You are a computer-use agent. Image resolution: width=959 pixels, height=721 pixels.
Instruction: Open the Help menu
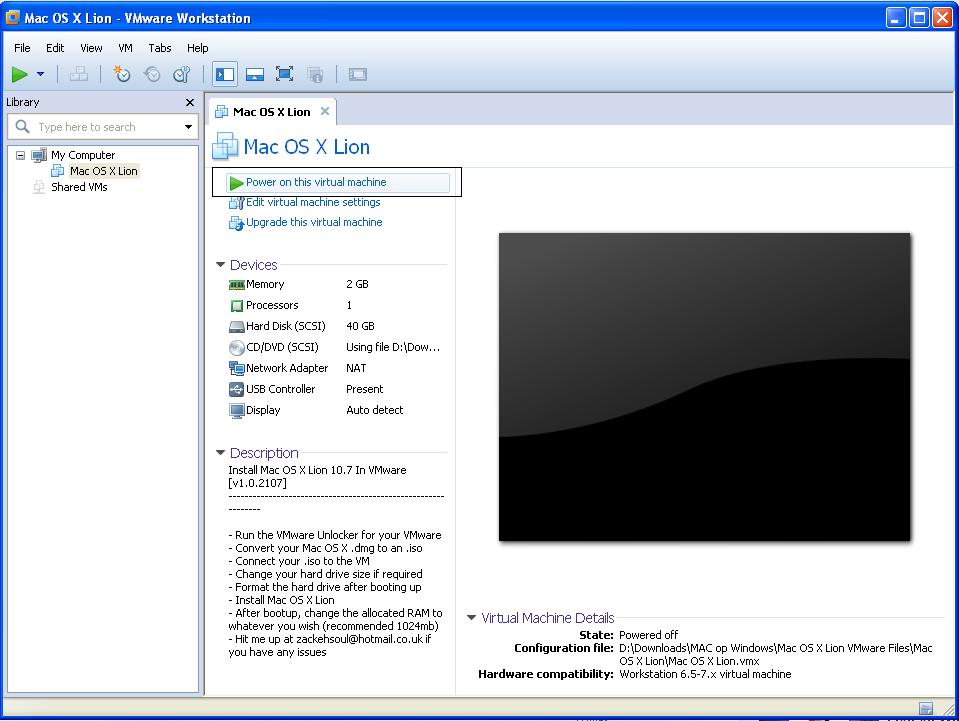[x=198, y=48]
